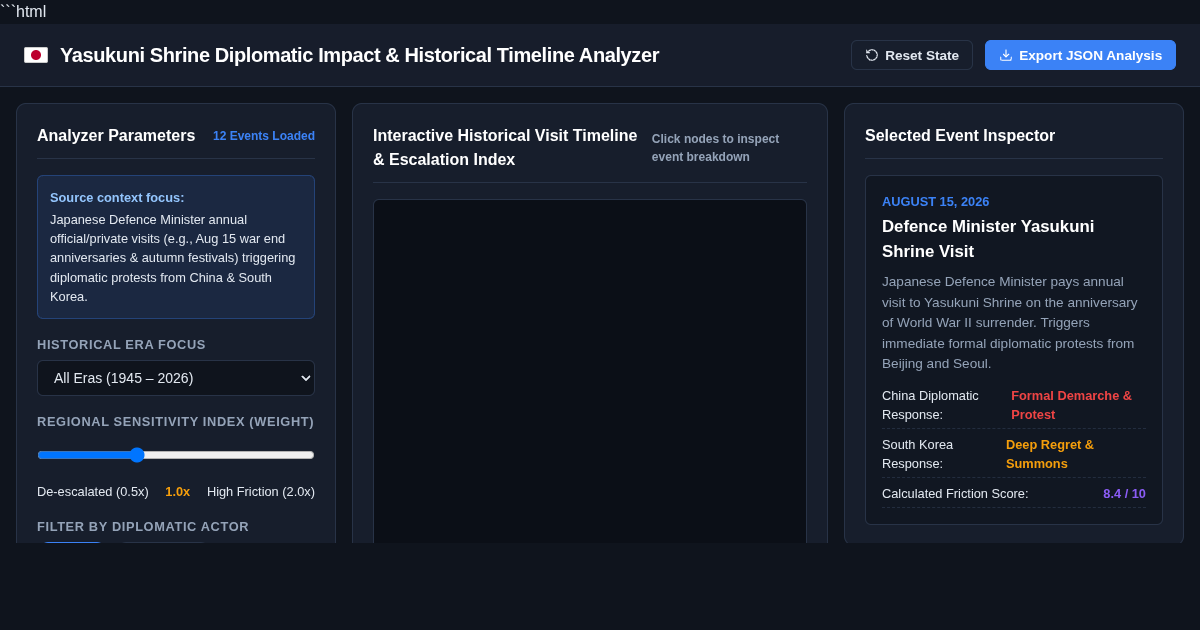Screen dimensions: 1200x630
Task: Adjust the Regional Sensitivity Index slider
Action: tap(176, 455)
